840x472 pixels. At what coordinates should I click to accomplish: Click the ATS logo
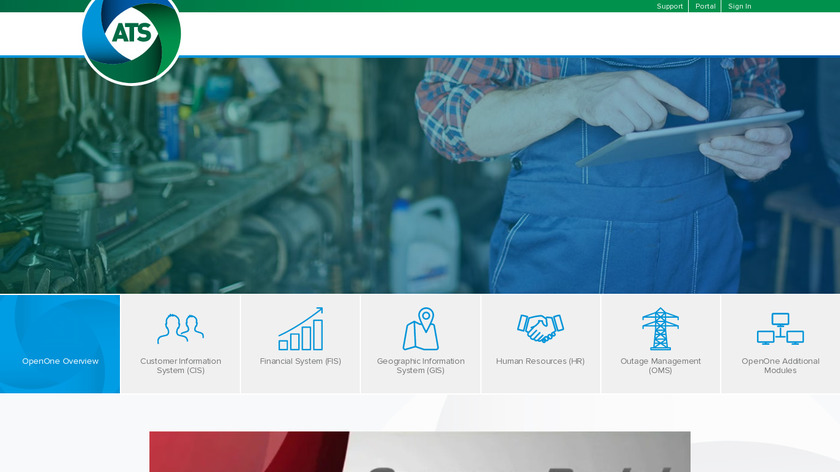tap(131, 35)
